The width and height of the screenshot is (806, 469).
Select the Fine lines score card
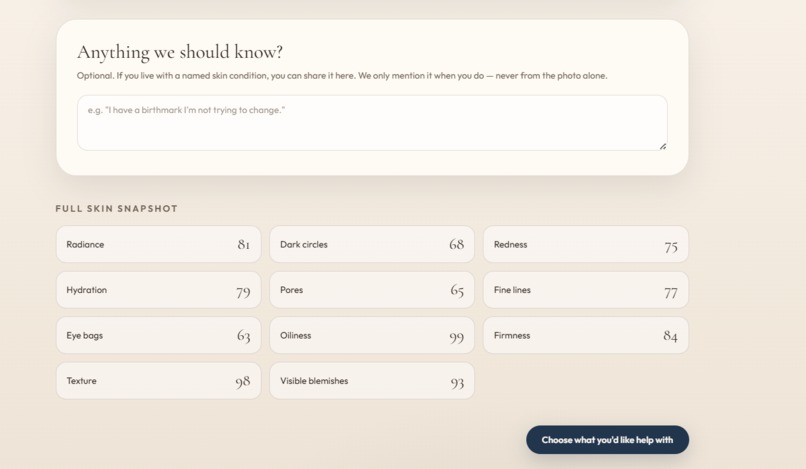(x=585, y=290)
